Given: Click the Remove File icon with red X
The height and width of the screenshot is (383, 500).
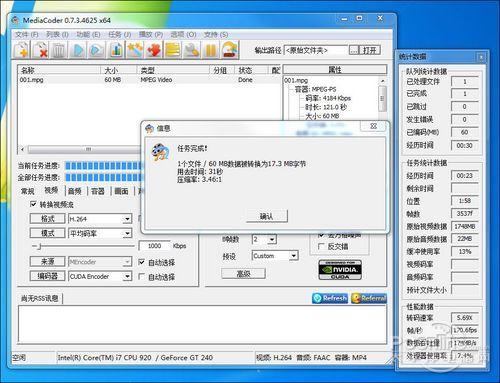Looking at the screenshot, I should (40, 50).
